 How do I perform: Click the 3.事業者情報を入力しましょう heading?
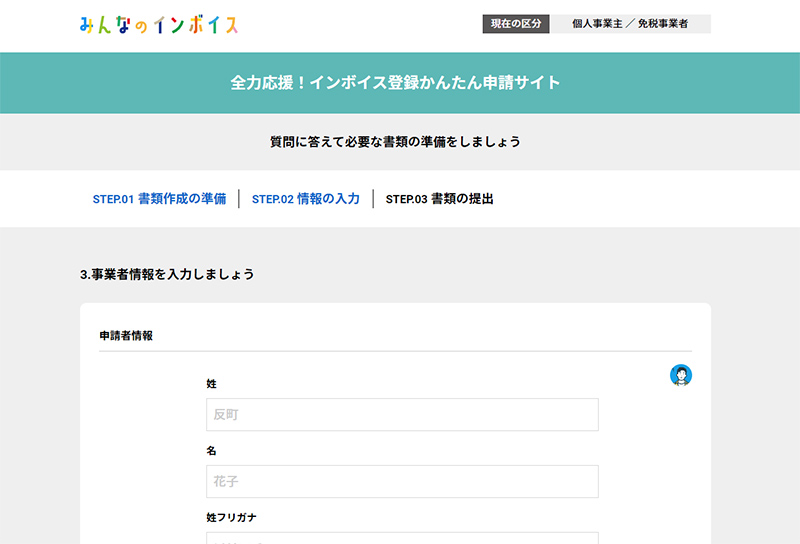[x=167, y=274]
